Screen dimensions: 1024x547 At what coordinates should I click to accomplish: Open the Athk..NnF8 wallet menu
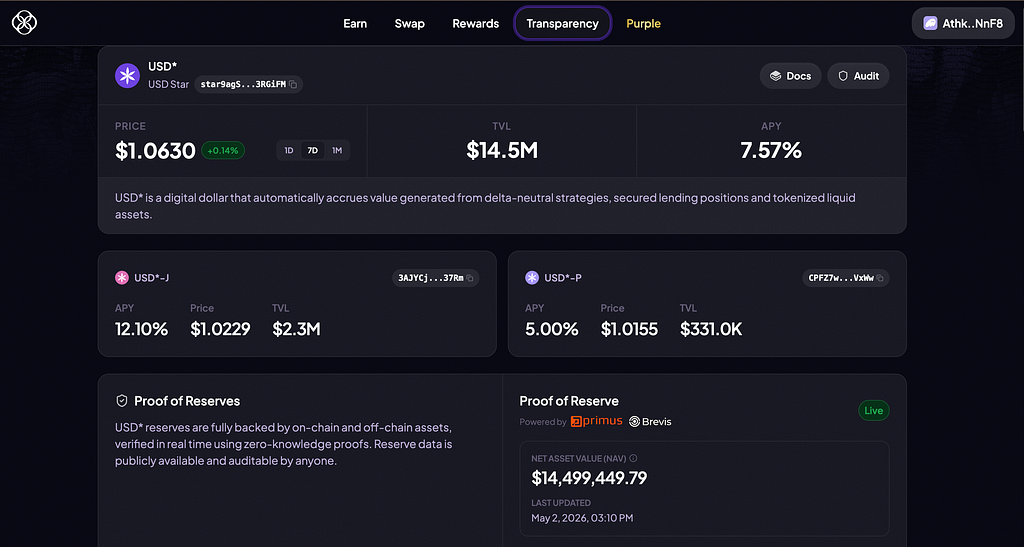click(963, 23)
